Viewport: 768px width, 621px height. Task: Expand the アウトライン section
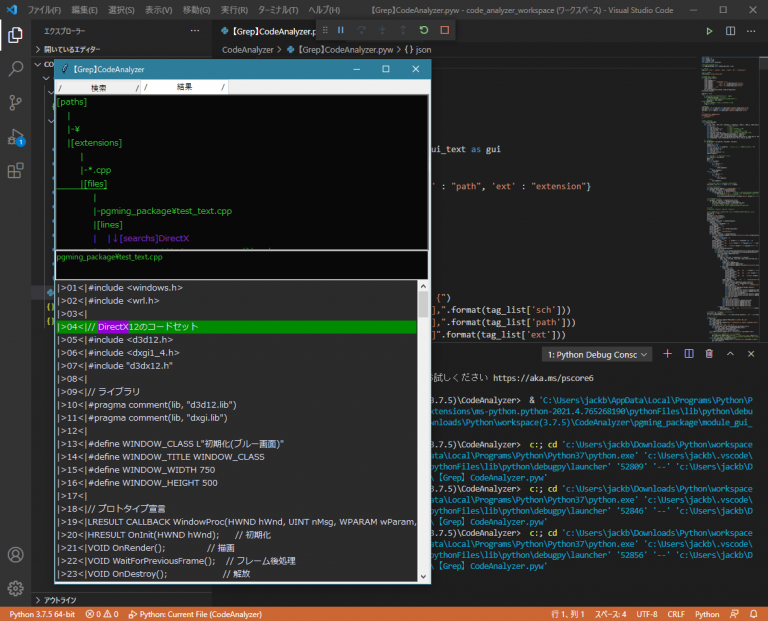(60, 599)
